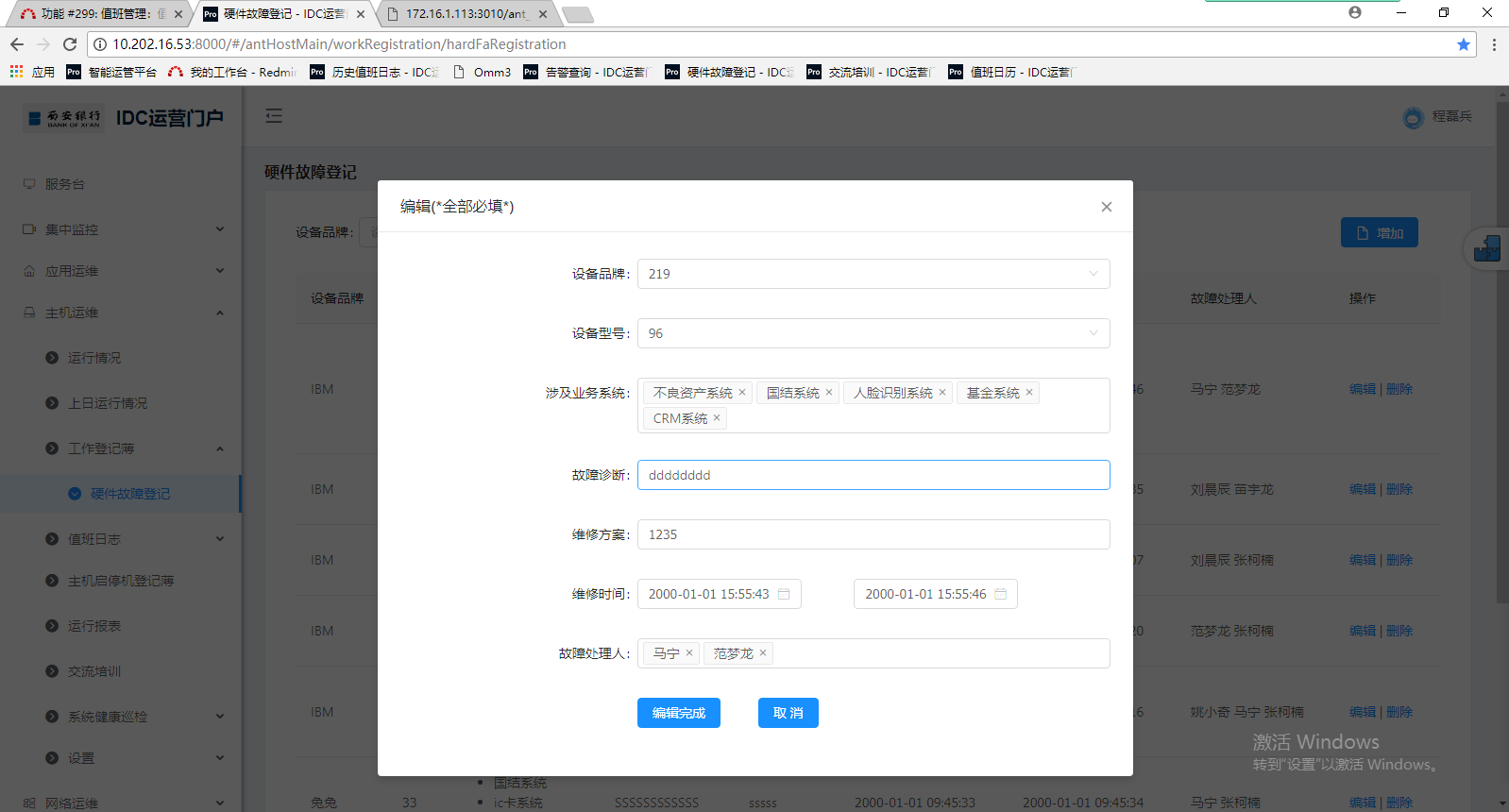Remove the 国结系统 tag

tap(829, 393)
